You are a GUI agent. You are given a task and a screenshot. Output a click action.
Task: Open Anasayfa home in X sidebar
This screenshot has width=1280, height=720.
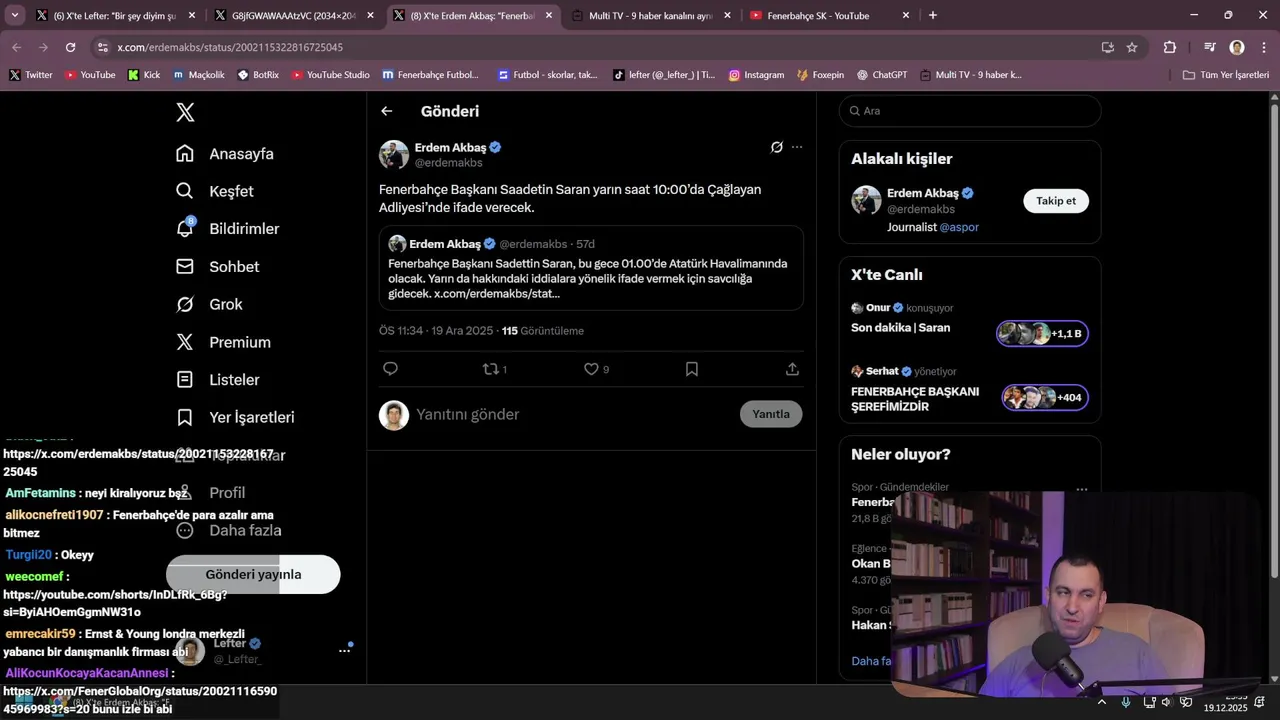click(x=225, y=154)
